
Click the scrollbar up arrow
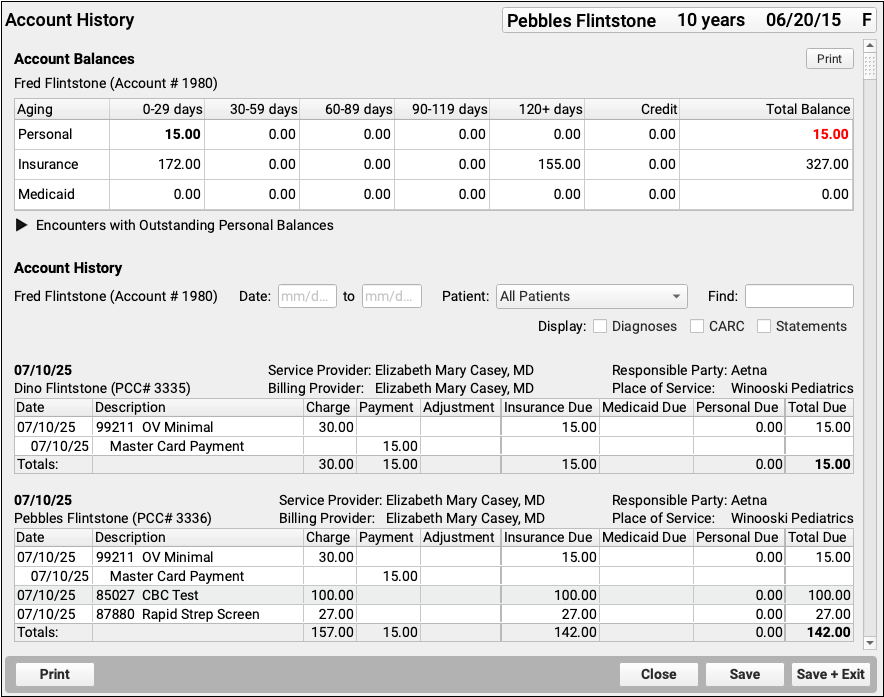(x=869, y=45)
